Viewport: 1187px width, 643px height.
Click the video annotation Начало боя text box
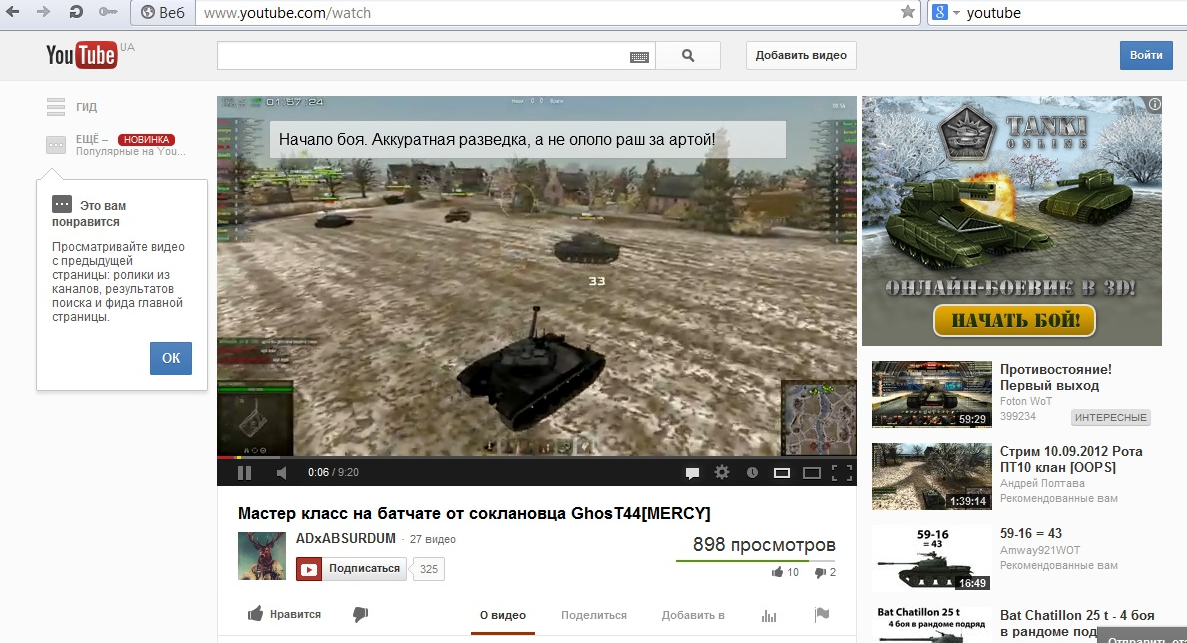[x=528, y=139]
